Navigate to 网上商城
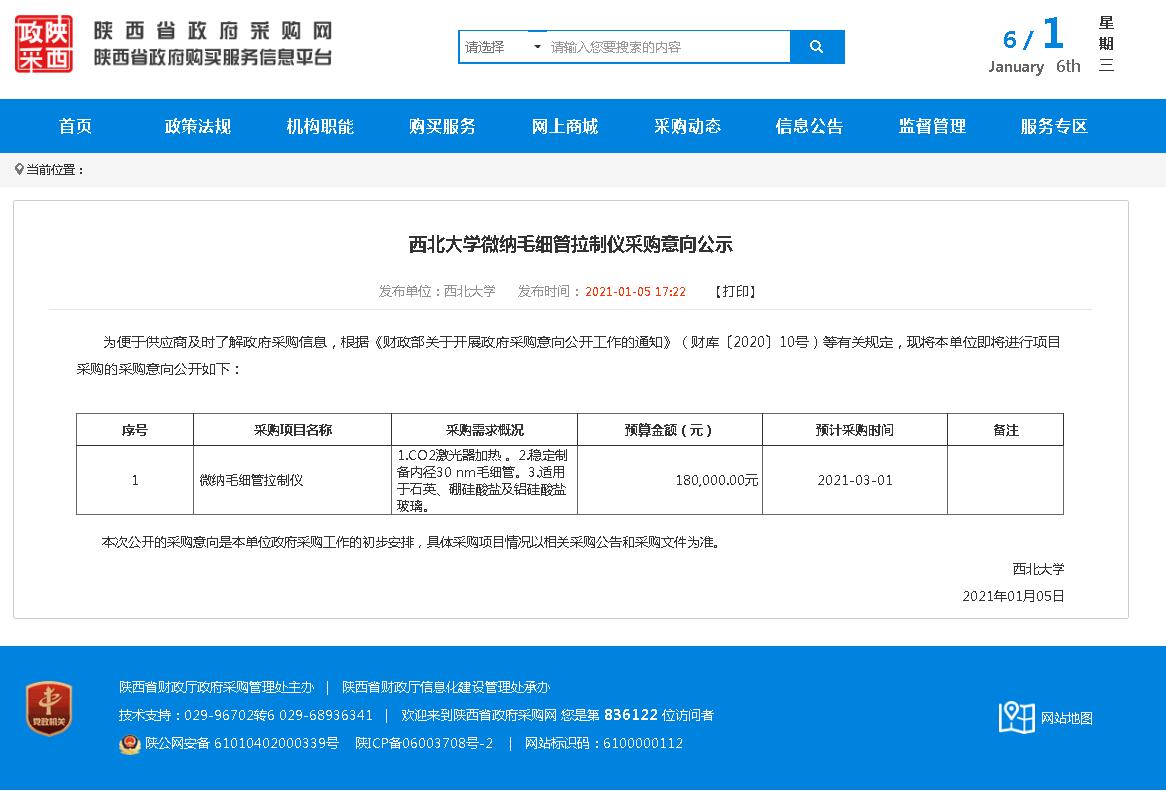This screenshot has height=801, width=1166. coord(565,126)
